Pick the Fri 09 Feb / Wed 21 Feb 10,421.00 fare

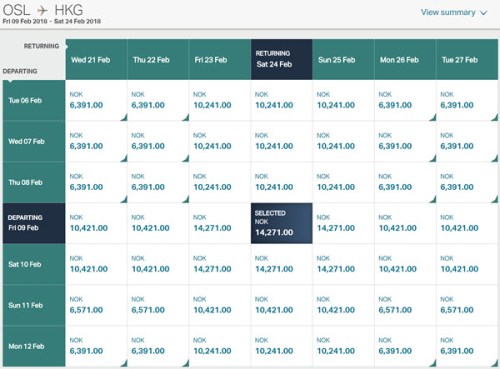[96, 223]
